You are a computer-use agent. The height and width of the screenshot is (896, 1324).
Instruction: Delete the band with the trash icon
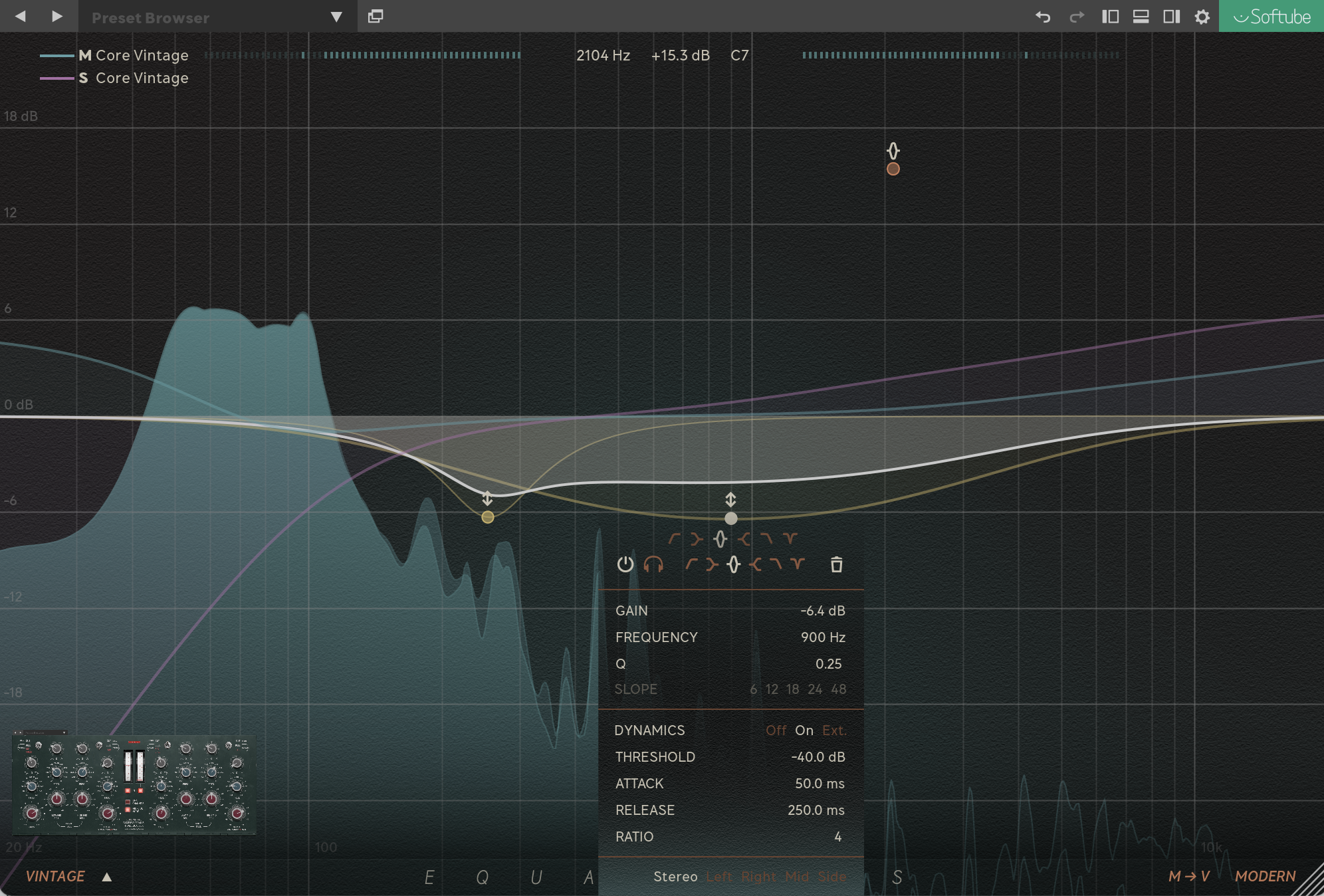[836, 565]
